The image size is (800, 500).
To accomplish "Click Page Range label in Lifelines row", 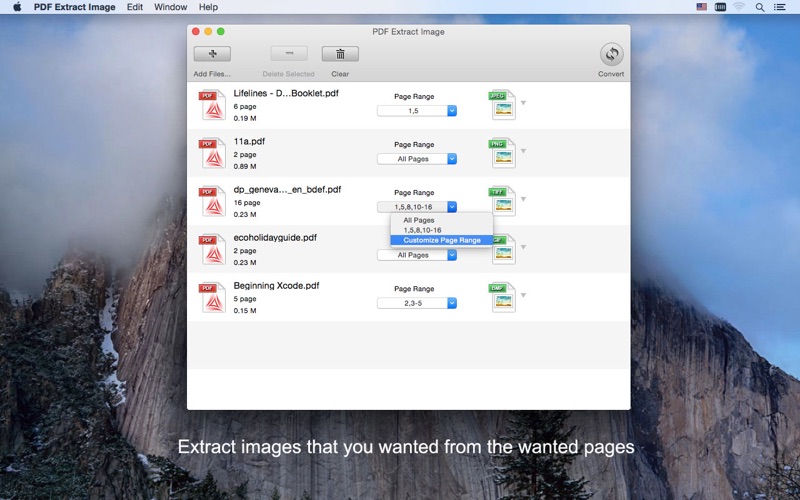I will [414, 96].
